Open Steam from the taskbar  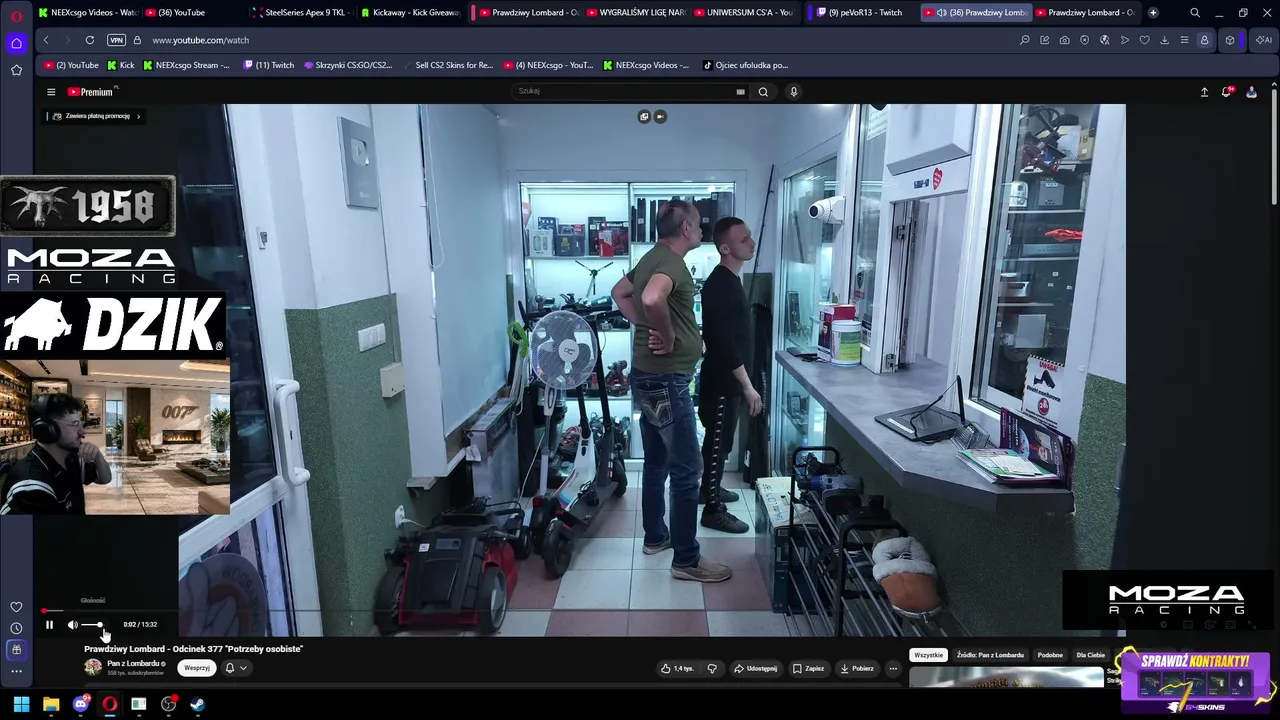[197, 704]
